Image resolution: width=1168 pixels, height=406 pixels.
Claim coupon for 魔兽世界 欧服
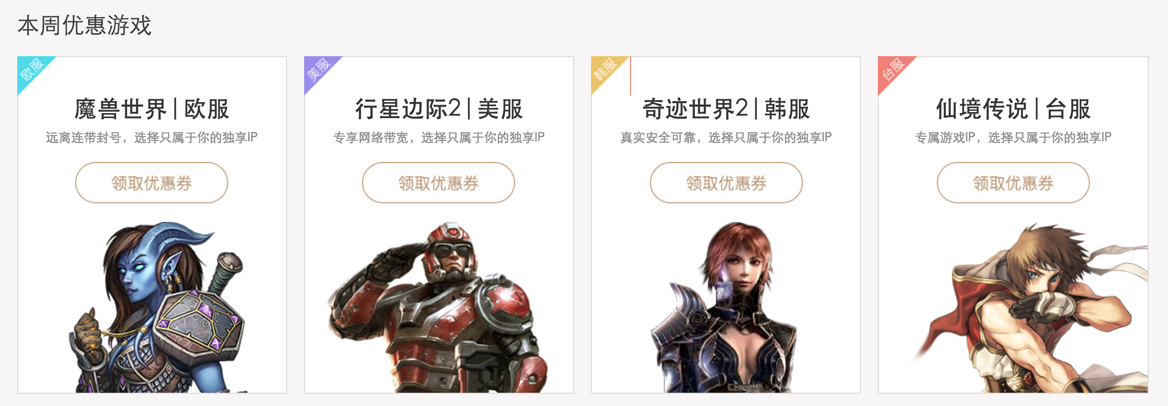point(151,183)
